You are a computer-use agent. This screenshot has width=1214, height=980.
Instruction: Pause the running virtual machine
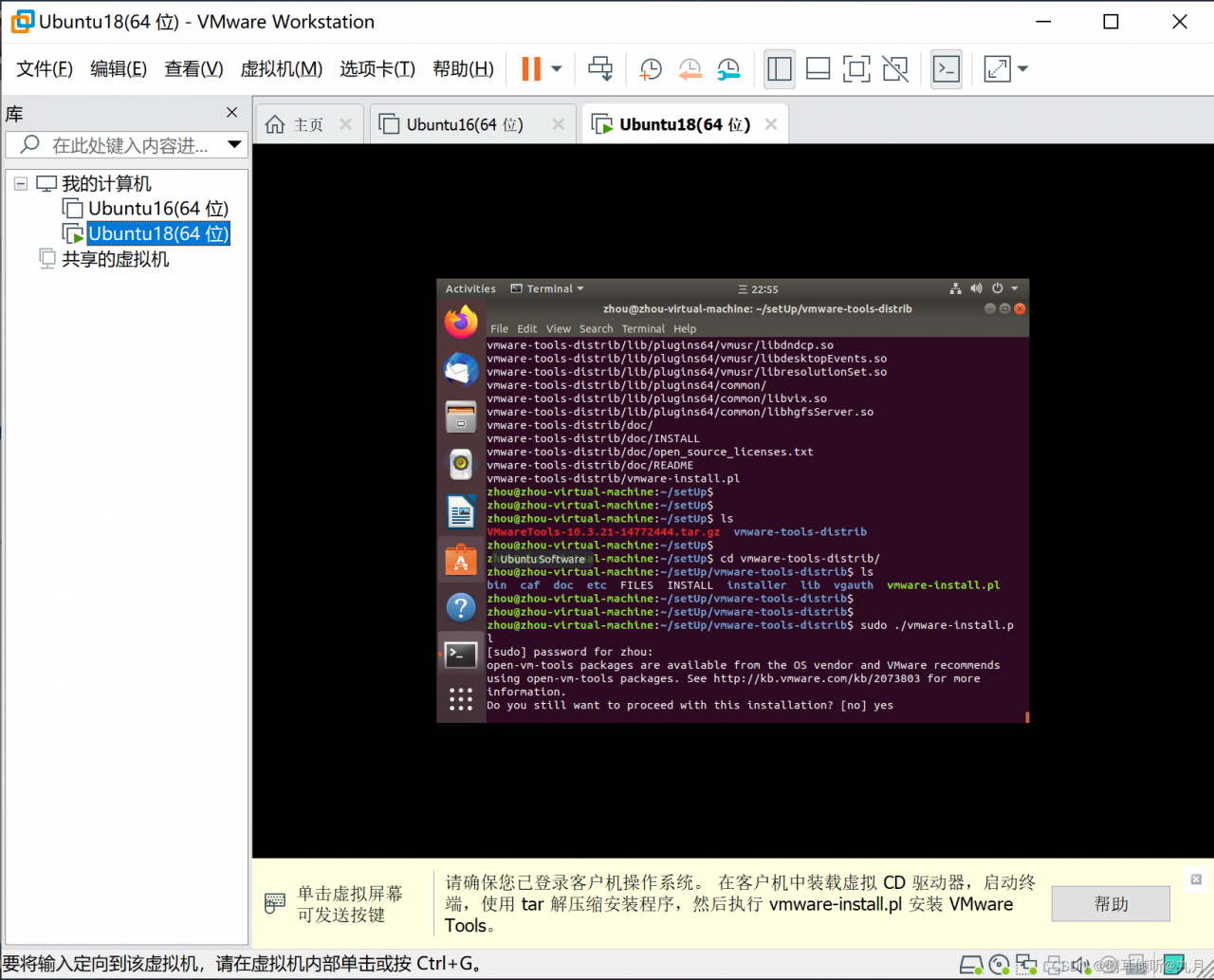(x=531, y=68)
